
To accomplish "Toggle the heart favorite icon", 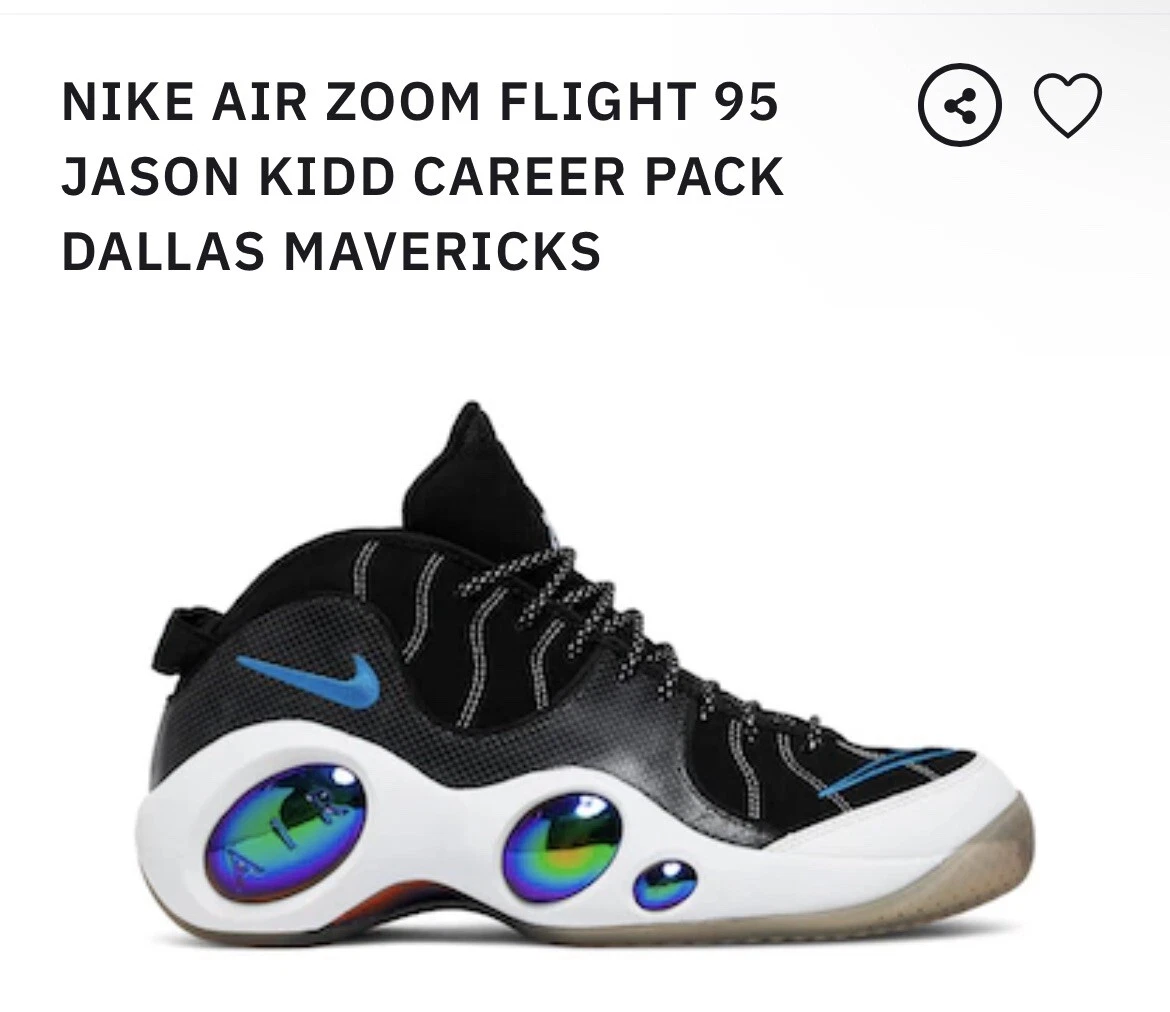I will point(1067,105).
